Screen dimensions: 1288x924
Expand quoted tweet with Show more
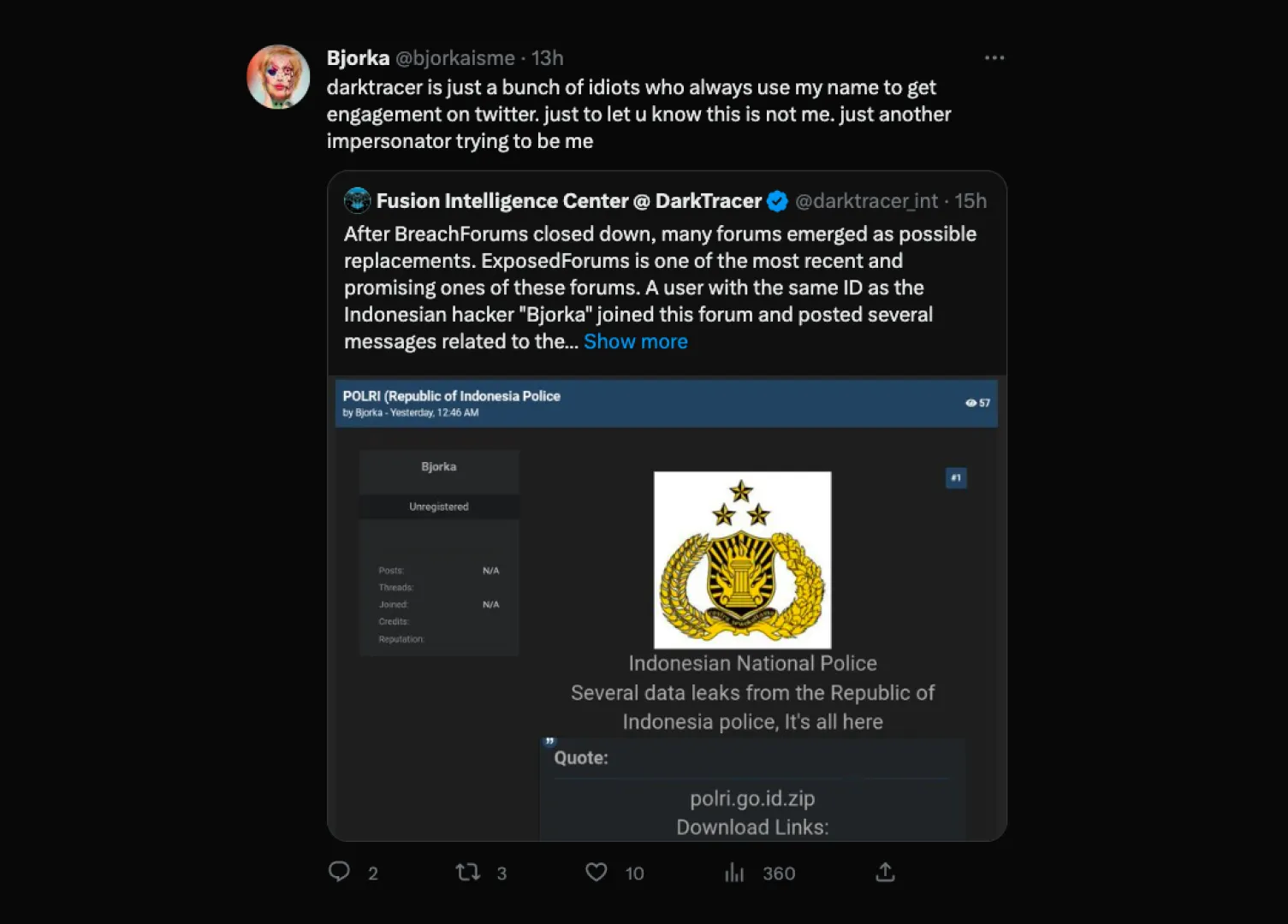click(635, 341)
